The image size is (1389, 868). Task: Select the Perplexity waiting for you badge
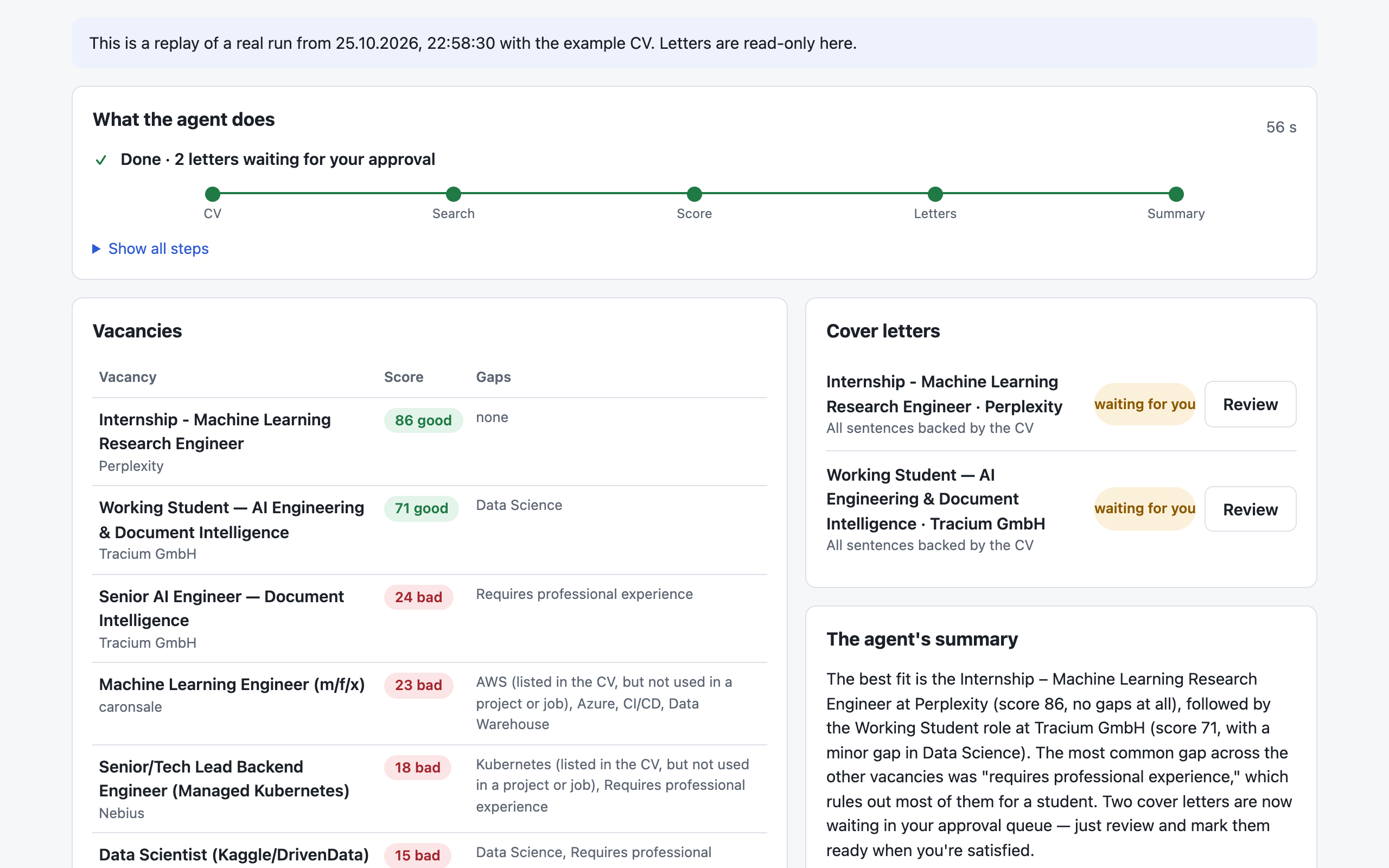point(1144,404)
